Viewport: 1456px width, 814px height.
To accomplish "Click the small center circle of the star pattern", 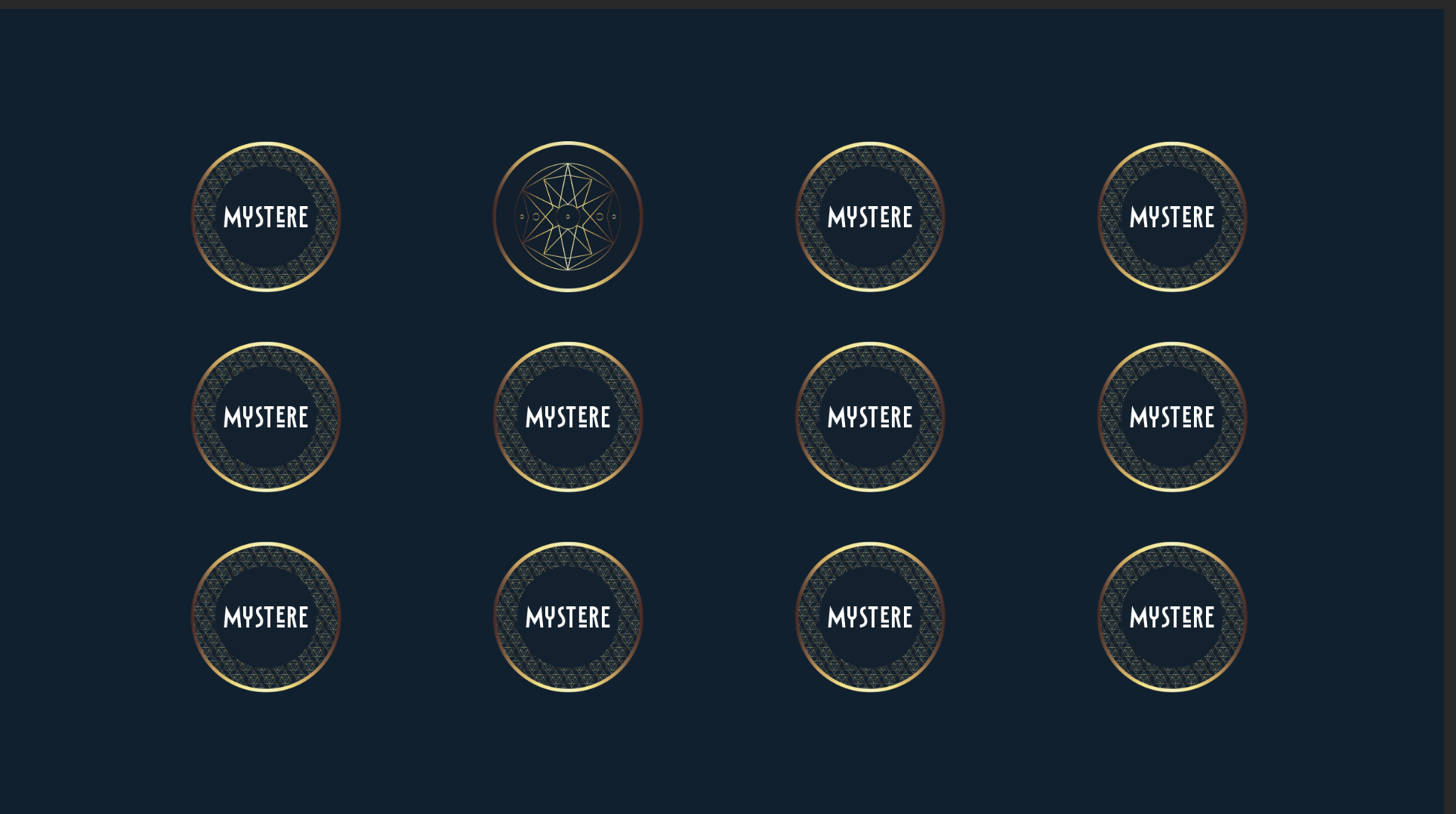I will click(568, 217).
